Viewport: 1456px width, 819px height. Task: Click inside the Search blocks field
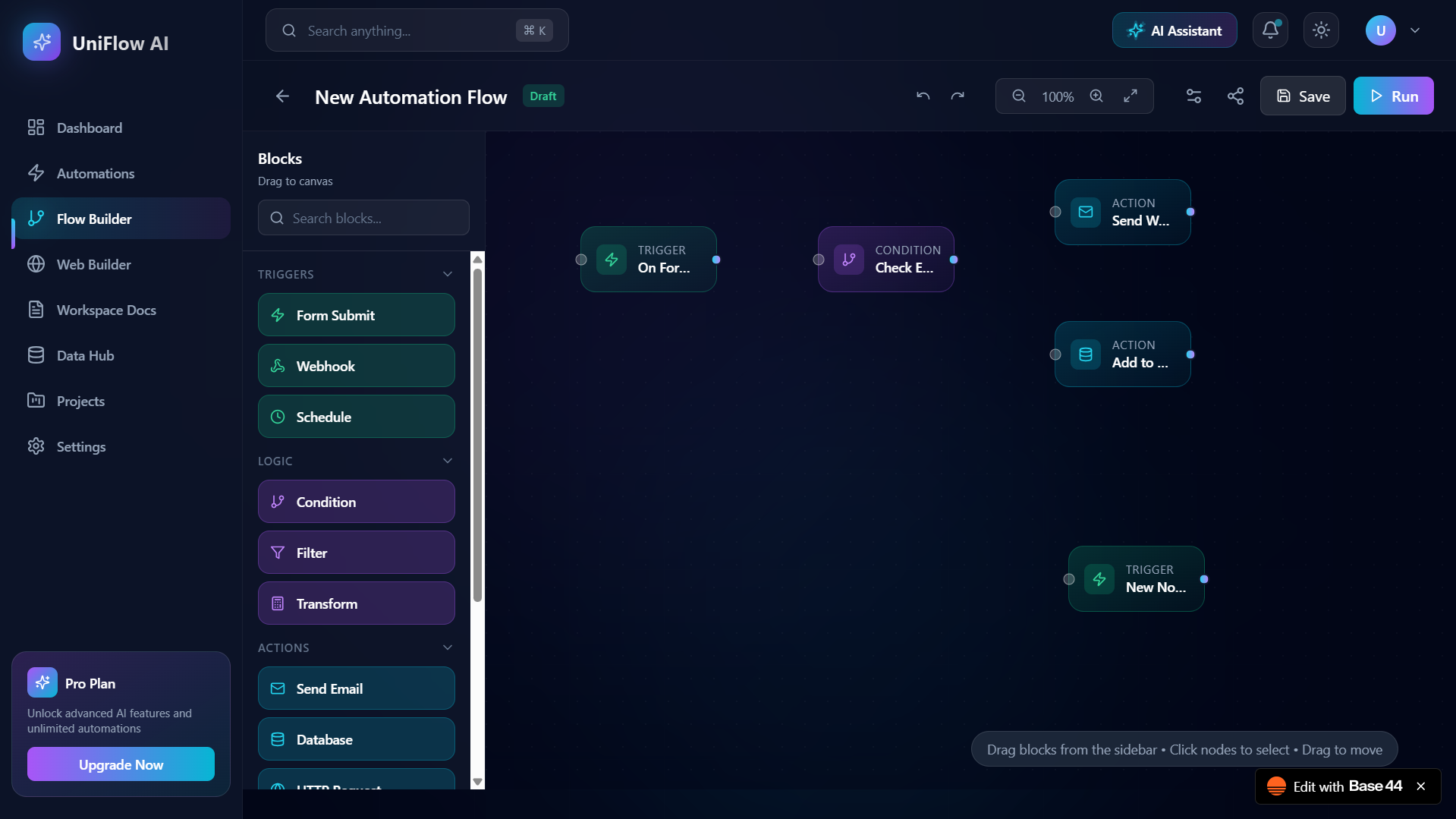point(363,218)
